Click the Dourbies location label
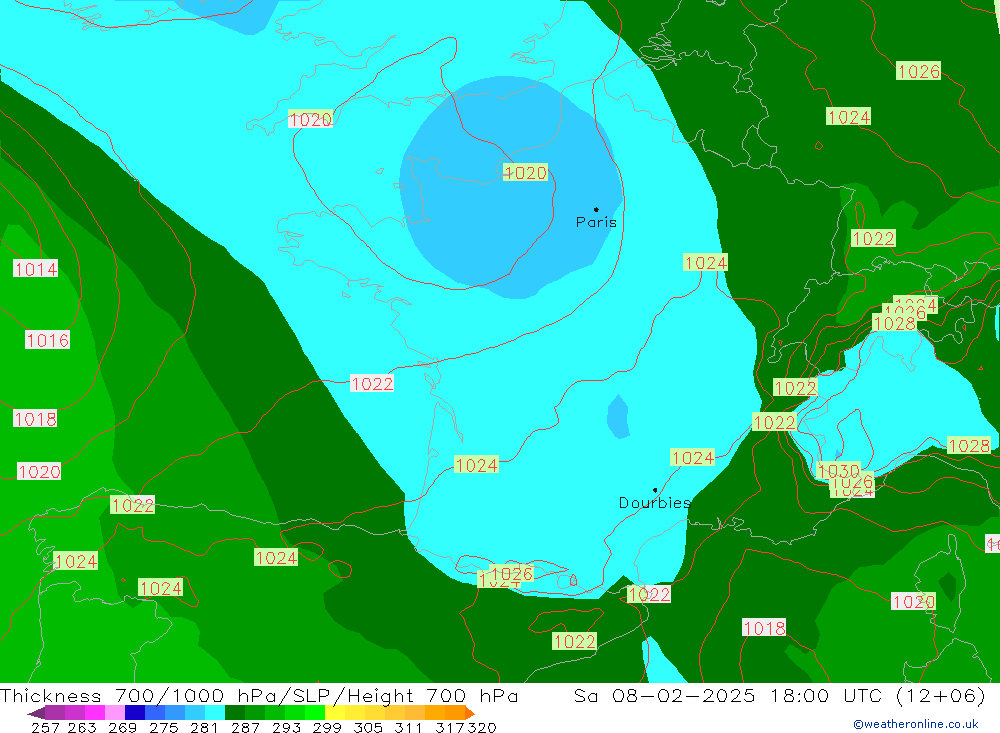Viewport: 1000px width, 733px height. tap(655, 503)
